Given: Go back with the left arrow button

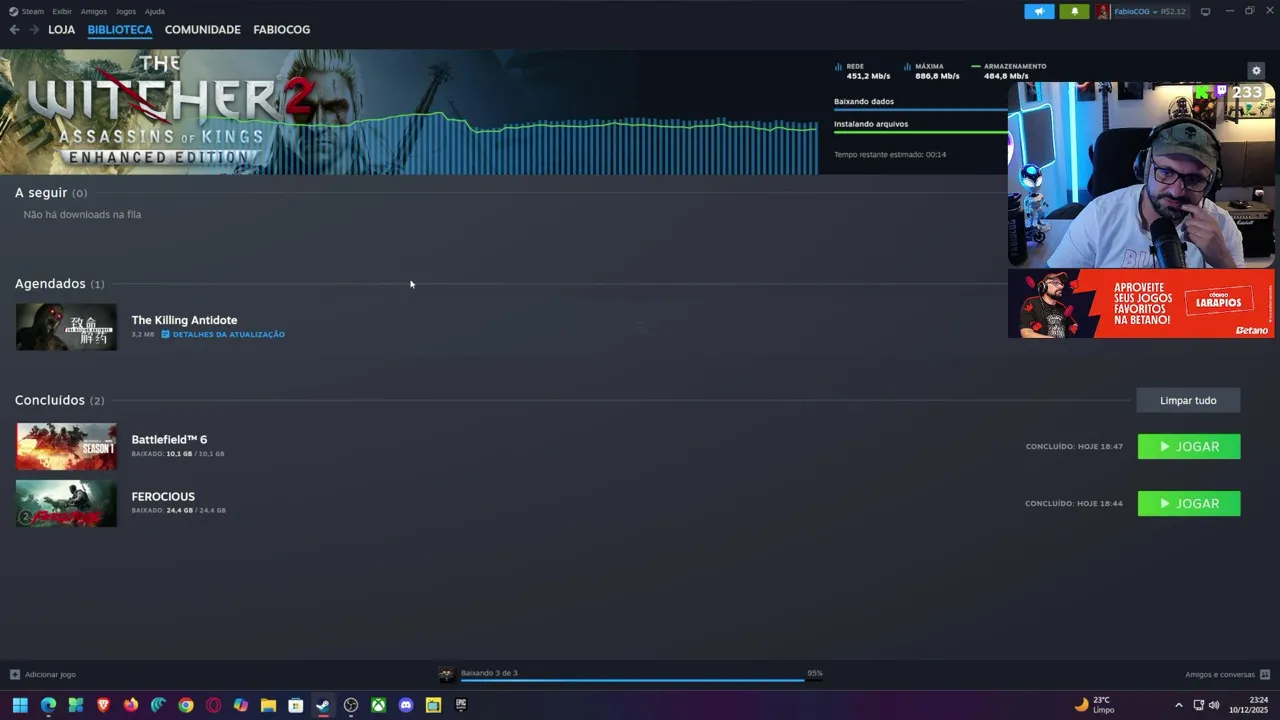Looking at the screenshot, I should 14,30.
